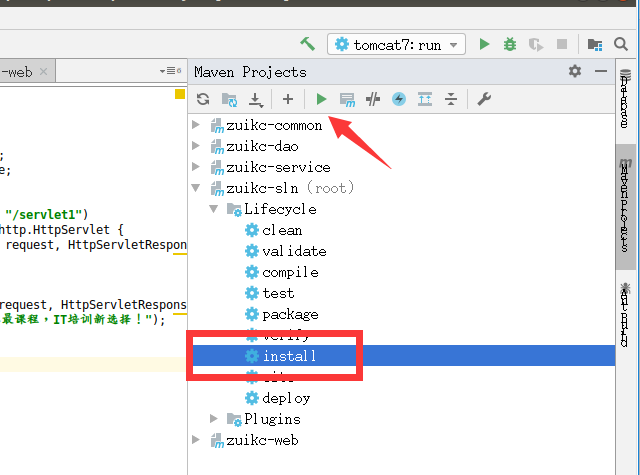
Task: Download sources and documentation icon
Action: (x=256, y=99)
